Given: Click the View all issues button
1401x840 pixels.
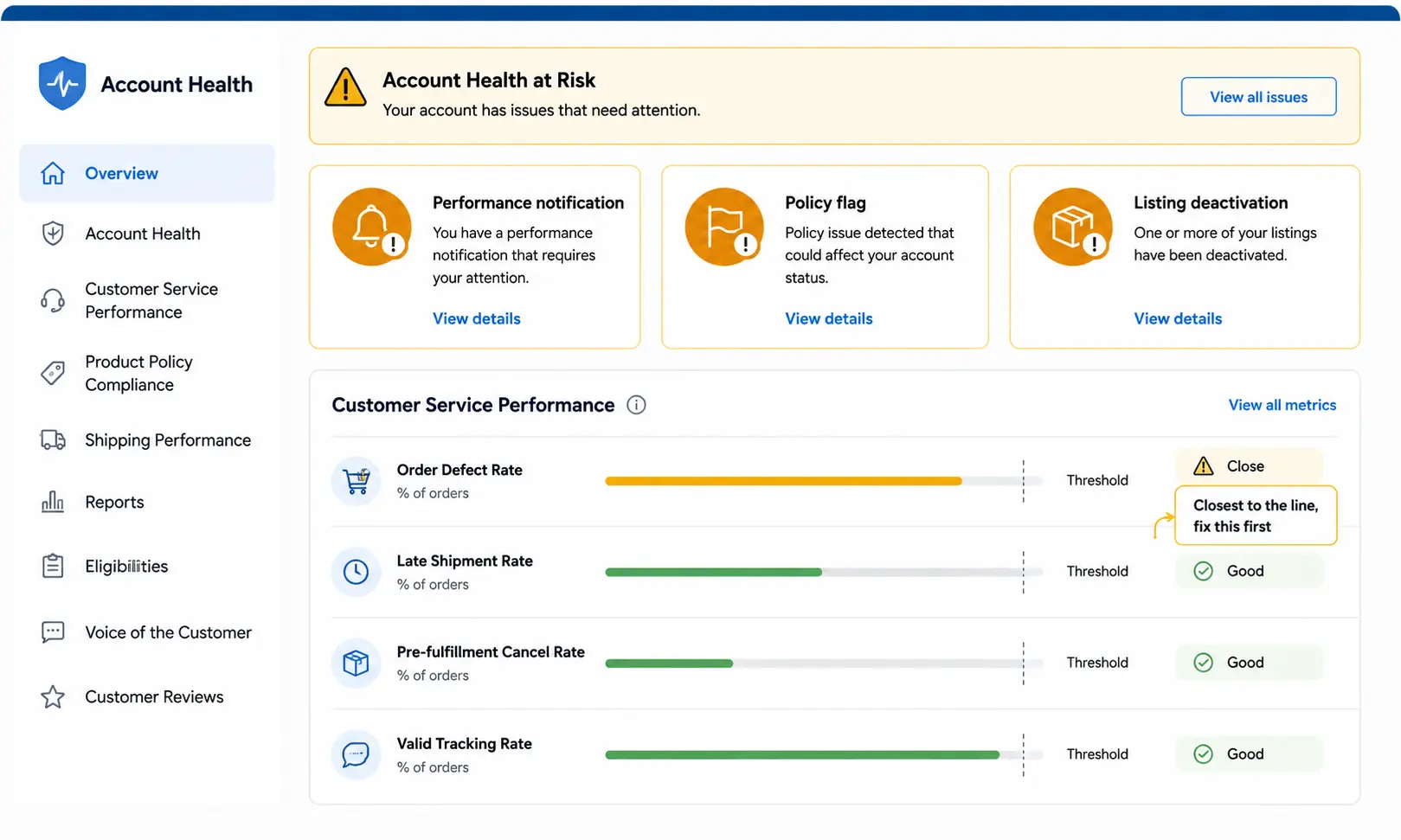Looking at the screenshot, I should coord(1258,97).
